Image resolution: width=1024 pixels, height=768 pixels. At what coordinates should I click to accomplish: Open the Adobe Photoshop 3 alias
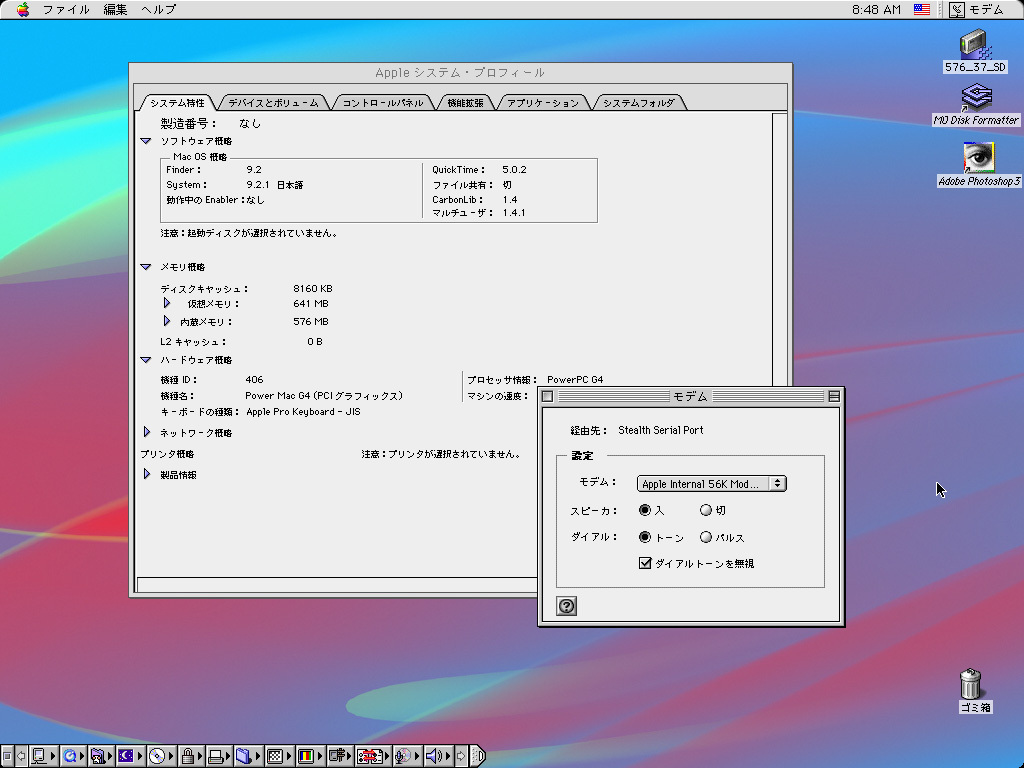(978, 158)
